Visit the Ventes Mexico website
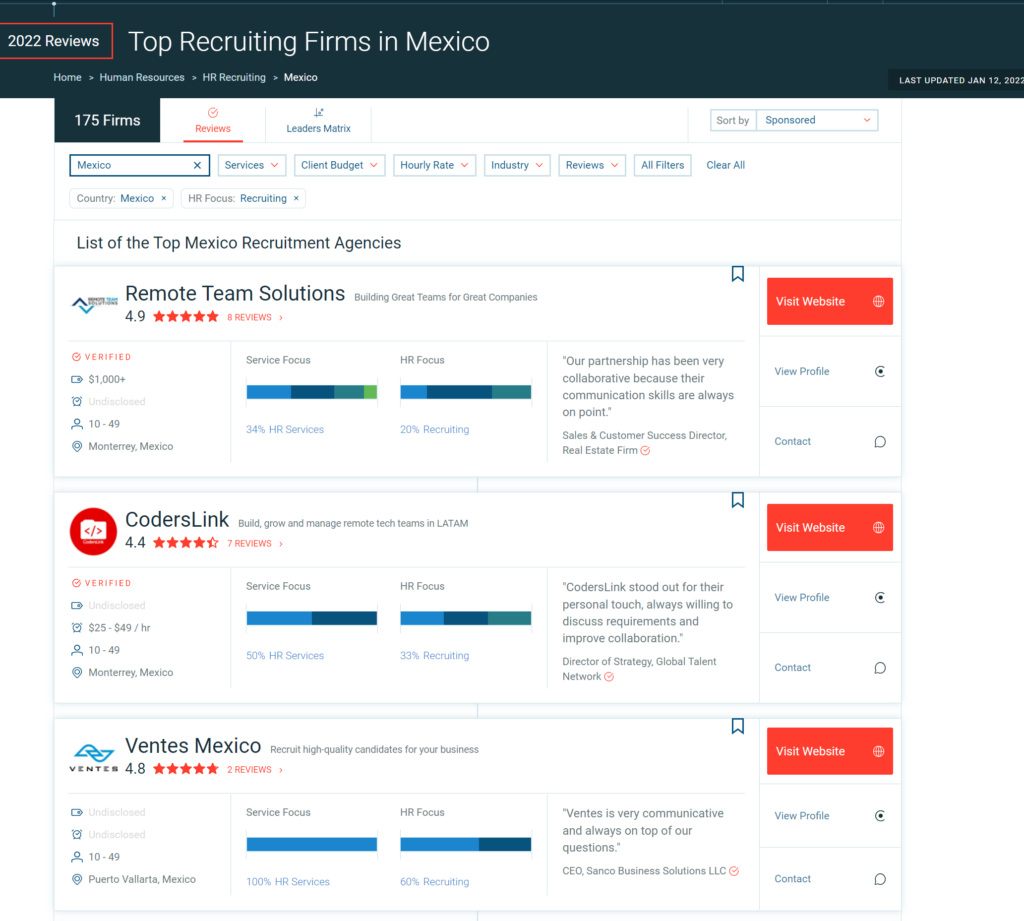This screenshot has height=921, width=1024. [829, 751]
